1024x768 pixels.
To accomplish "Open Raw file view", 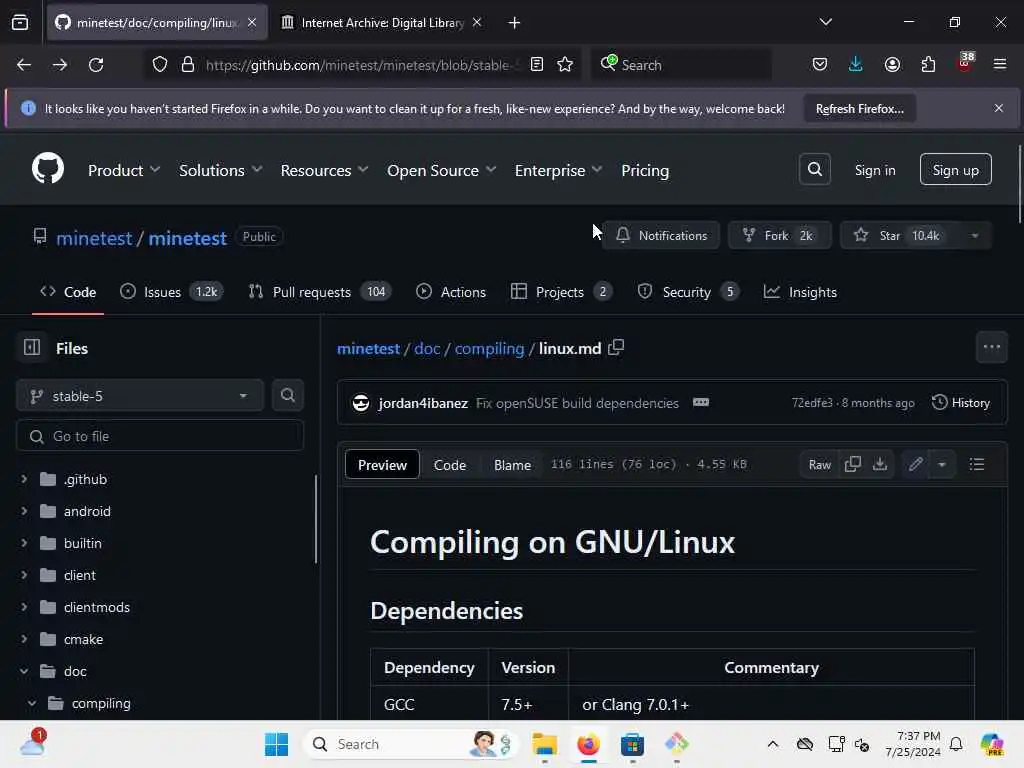I will pos(819,464).
